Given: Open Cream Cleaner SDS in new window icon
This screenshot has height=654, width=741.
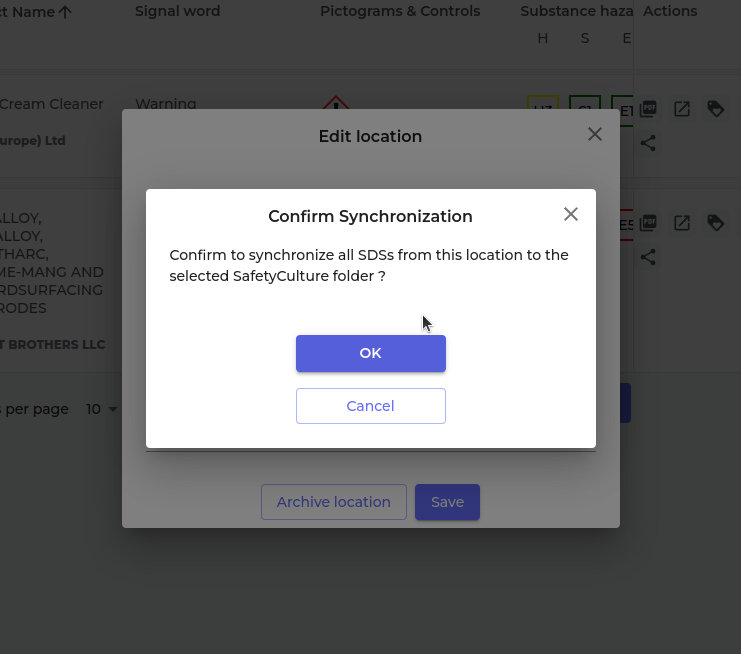Looking at the screenshot, I should pos(682,109).
